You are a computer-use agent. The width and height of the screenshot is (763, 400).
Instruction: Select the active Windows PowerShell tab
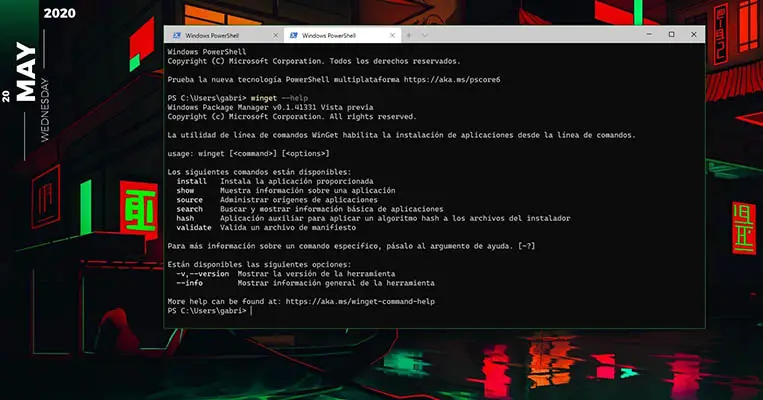342,36
